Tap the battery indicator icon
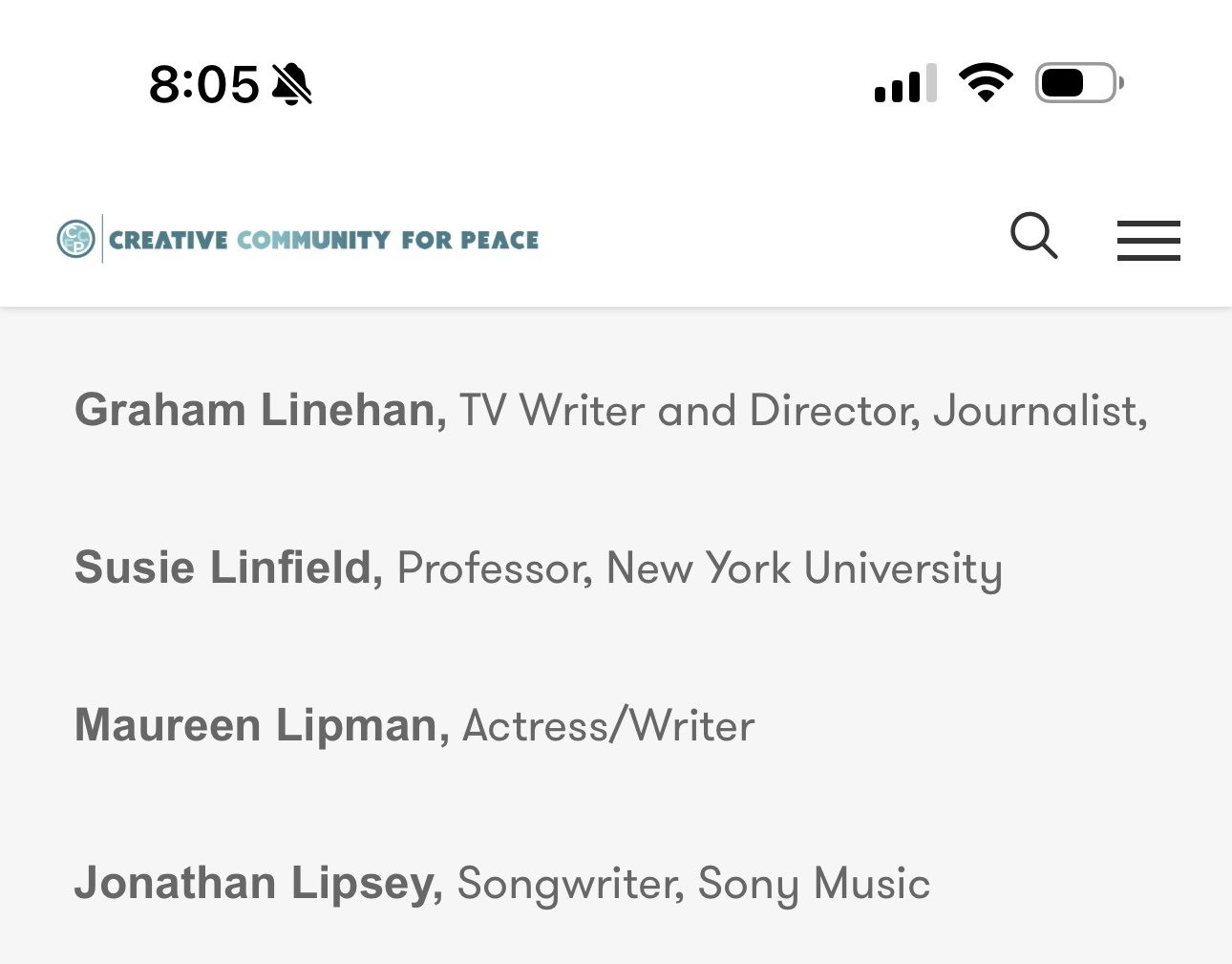 tap(1078, 83)
